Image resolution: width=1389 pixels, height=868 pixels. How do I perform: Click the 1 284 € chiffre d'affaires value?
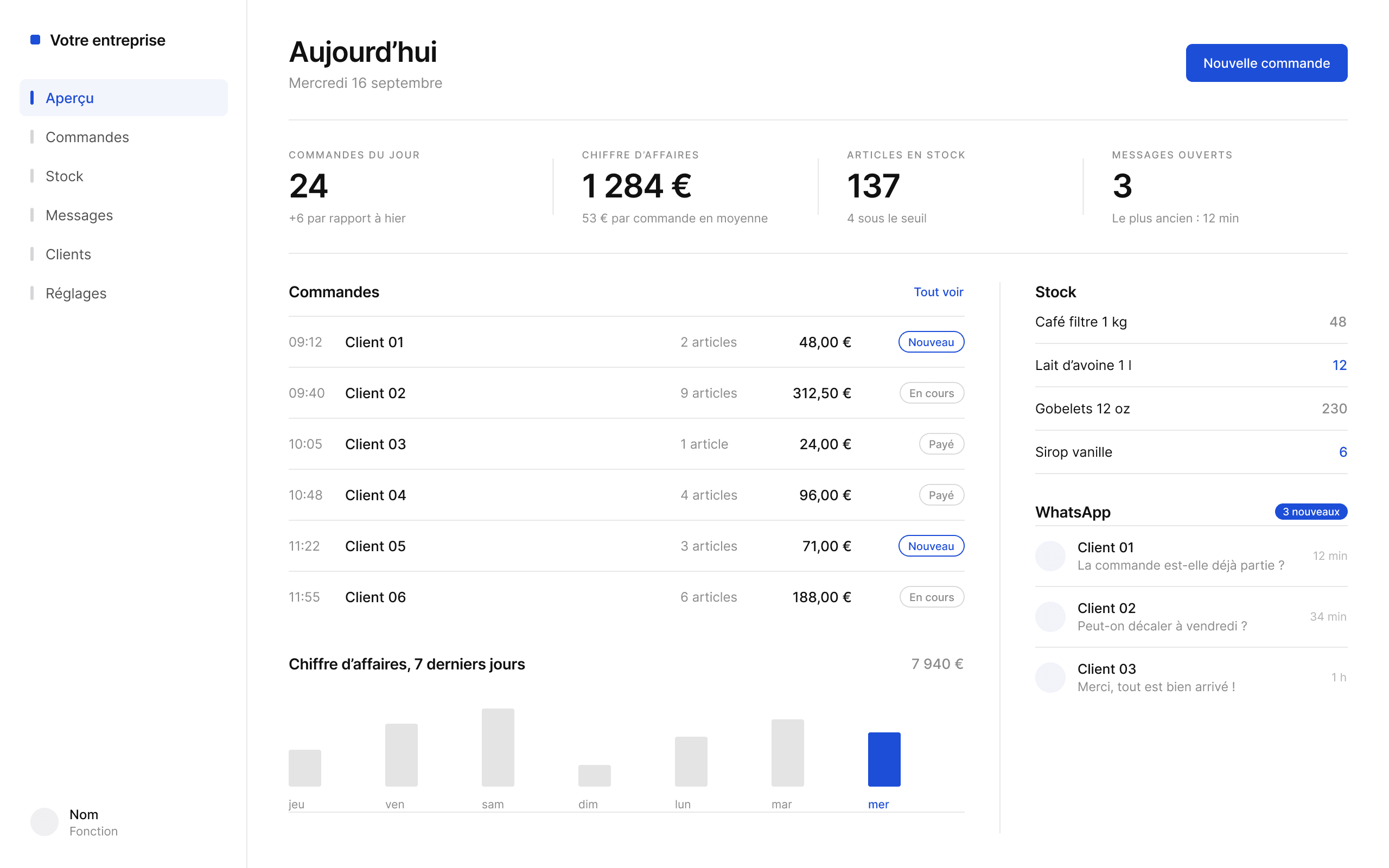click(x=636, y=186)
